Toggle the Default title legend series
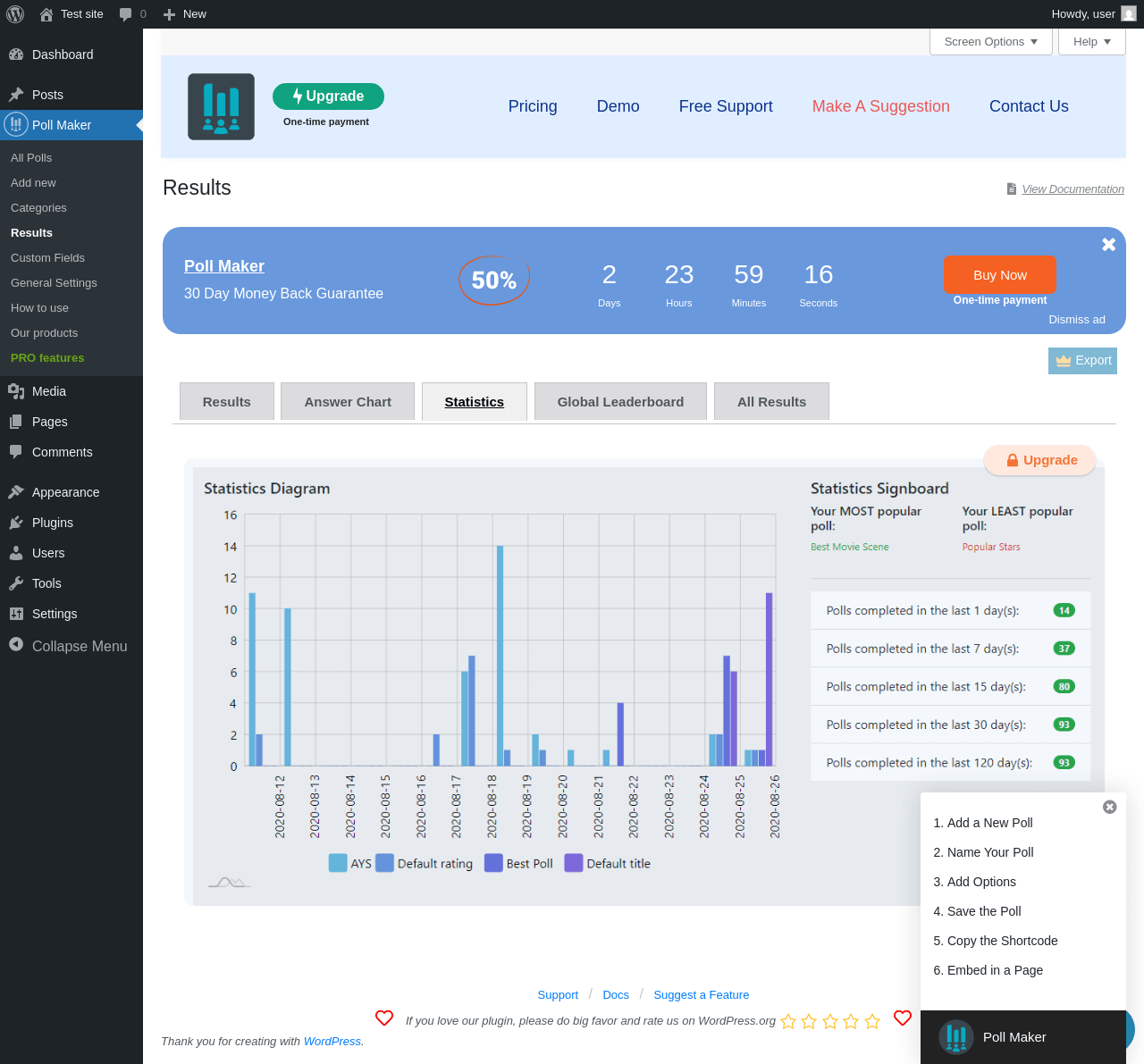 click(x=608, y=863)
